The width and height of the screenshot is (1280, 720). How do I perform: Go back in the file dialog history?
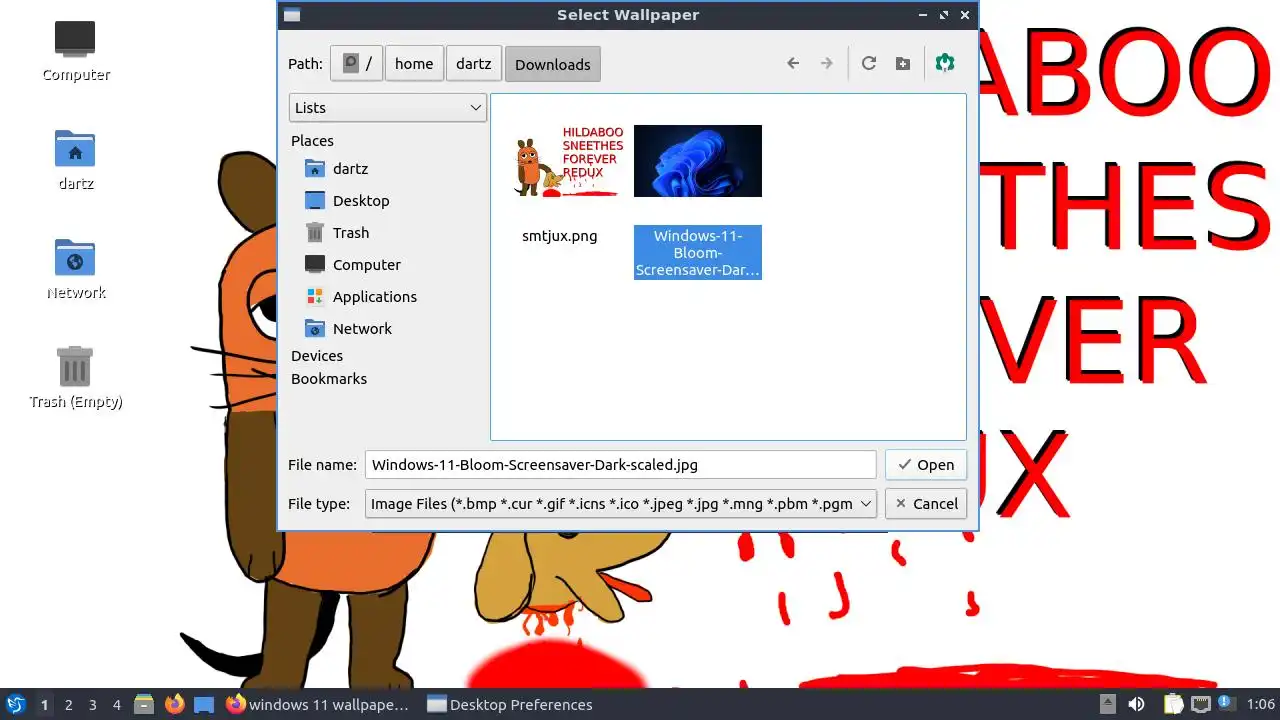pos(793,63)
